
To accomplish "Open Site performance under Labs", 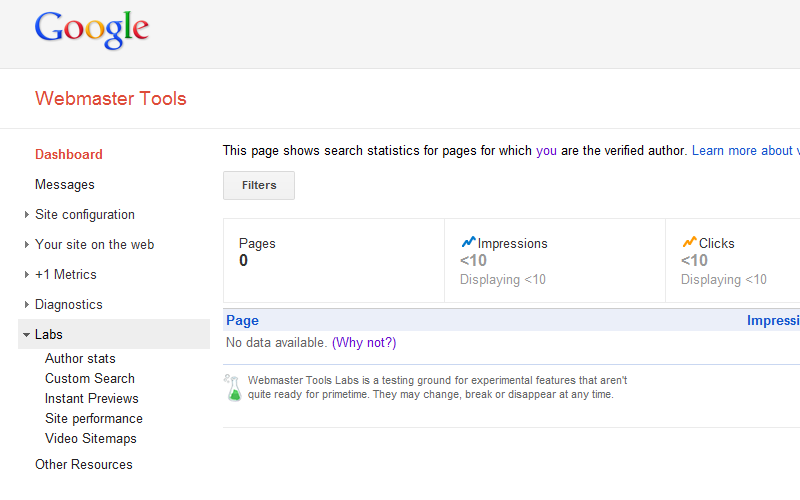I will [94, 419].
